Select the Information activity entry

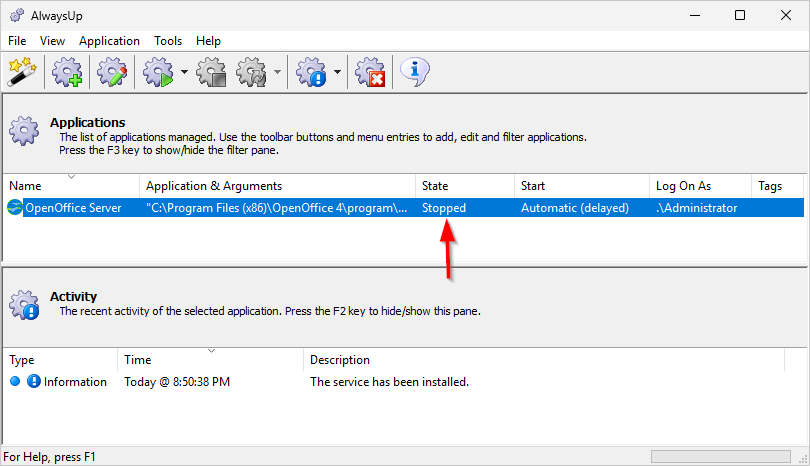point(75,382)
